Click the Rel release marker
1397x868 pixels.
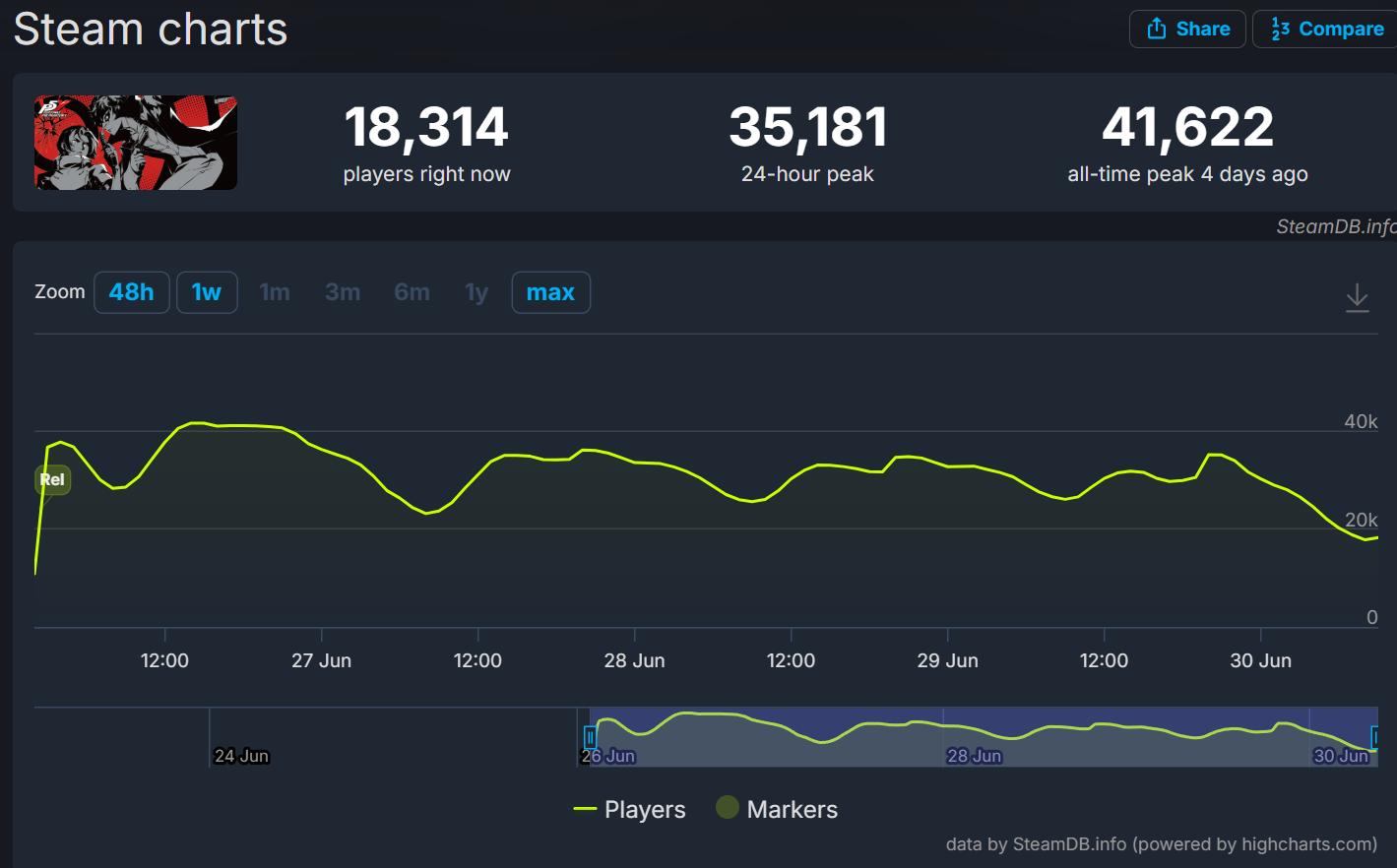[52, 479]
